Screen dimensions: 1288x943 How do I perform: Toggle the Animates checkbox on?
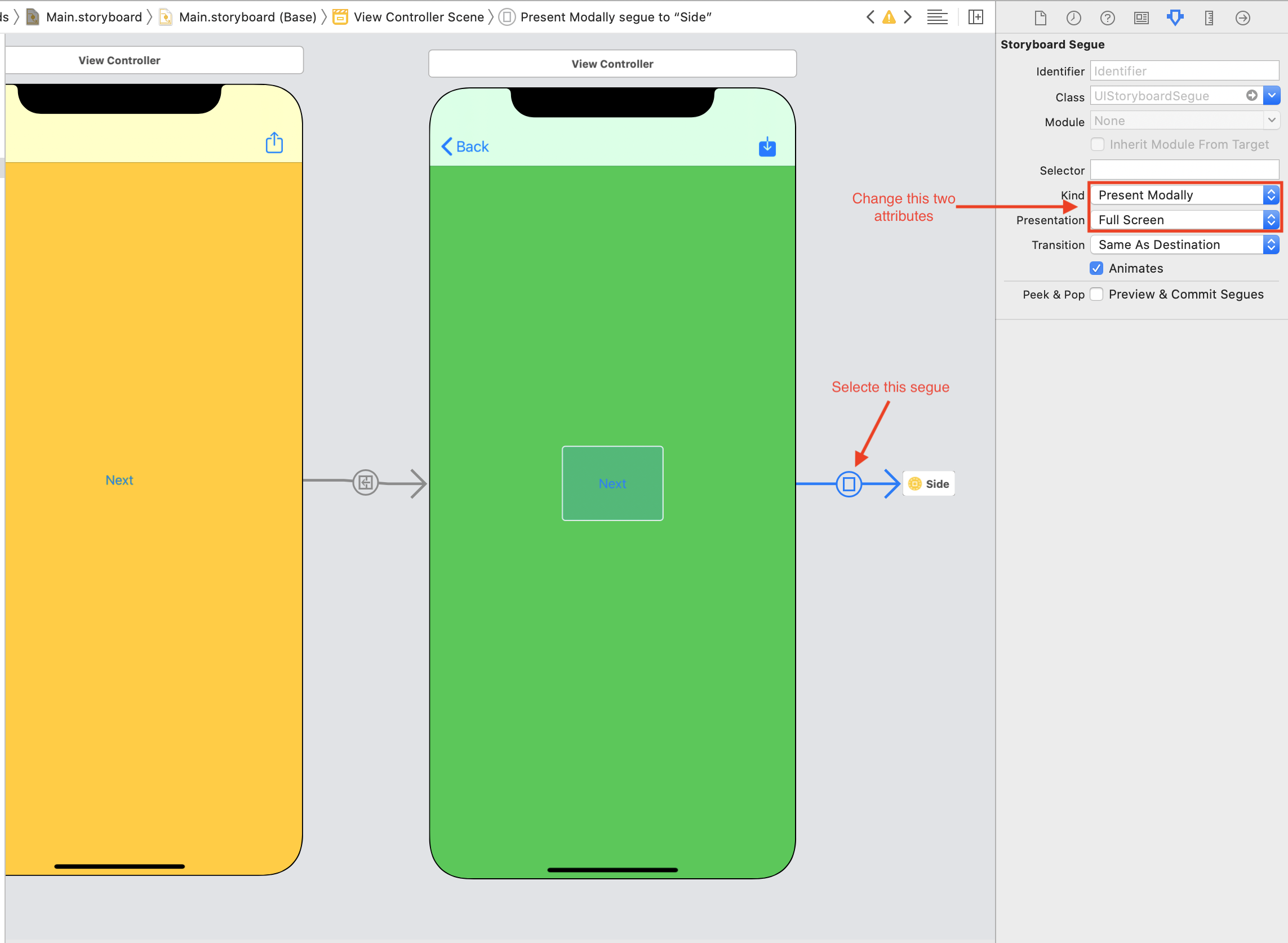tap(1097, 268)
